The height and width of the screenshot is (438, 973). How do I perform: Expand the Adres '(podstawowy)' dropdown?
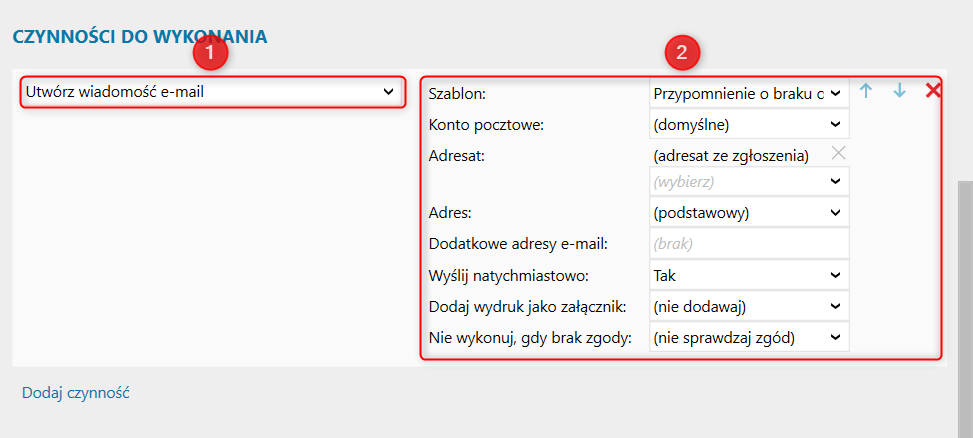[748, 212]
